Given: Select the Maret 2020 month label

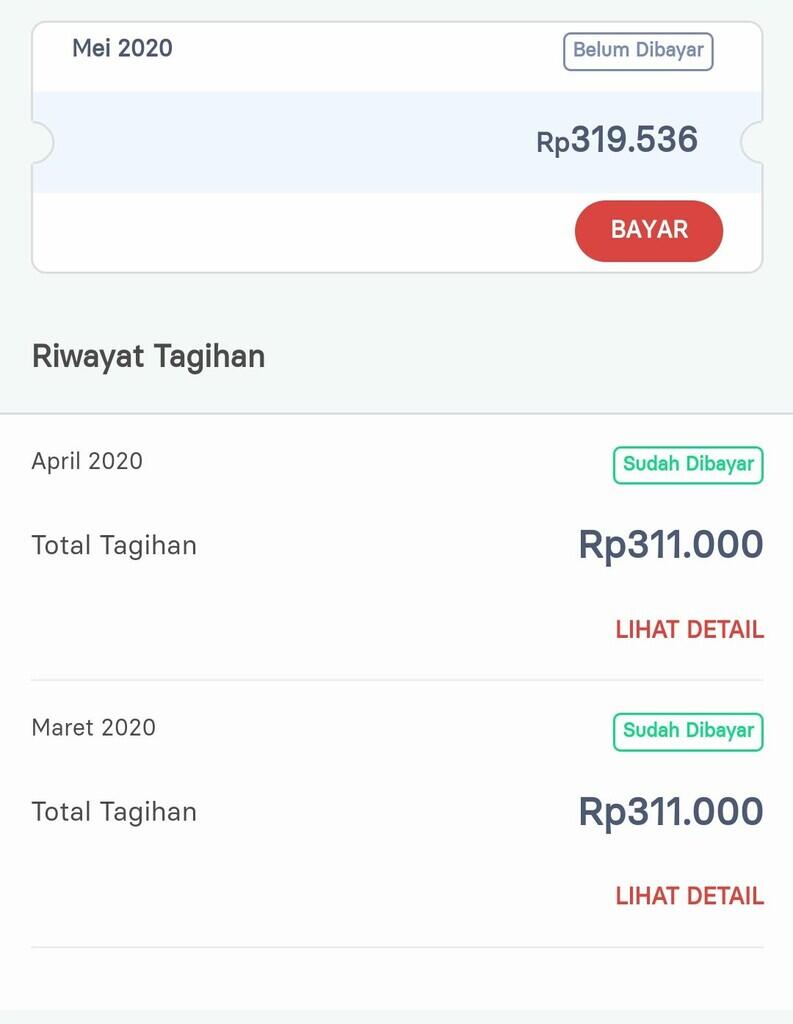Looking at the screenshot, I should (93, 727).
